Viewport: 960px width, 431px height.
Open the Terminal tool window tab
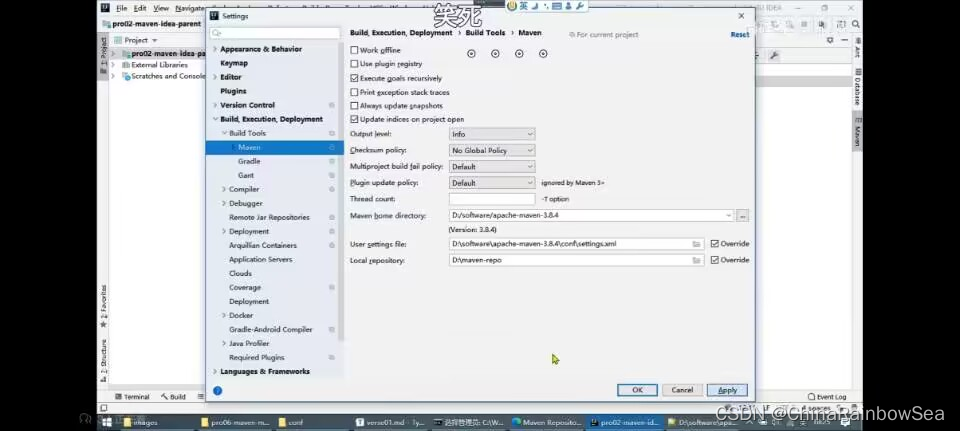click(x=132, y=397)
